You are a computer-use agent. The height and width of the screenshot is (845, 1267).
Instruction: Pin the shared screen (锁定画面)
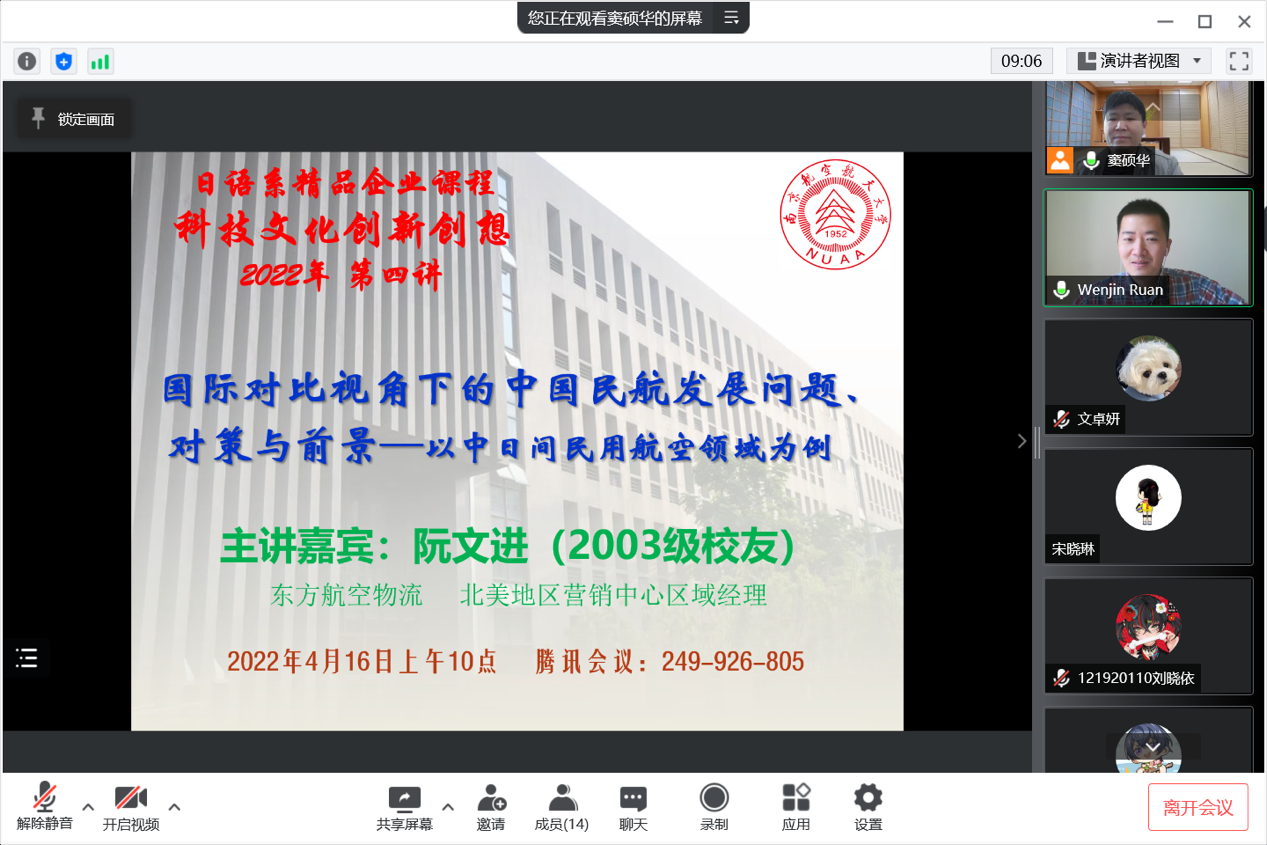click(x=74, y=119)
